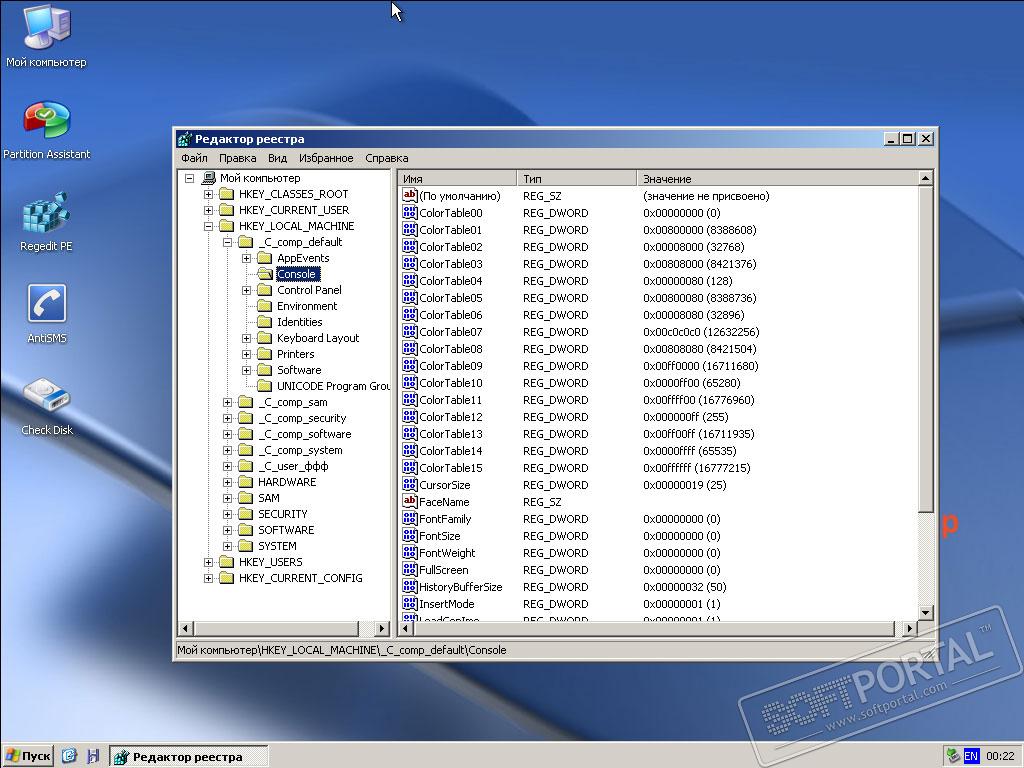Viewport: 1024px width, 768px height.
Task: Click first quick launch icon beside Start
Action: [69, 756]
